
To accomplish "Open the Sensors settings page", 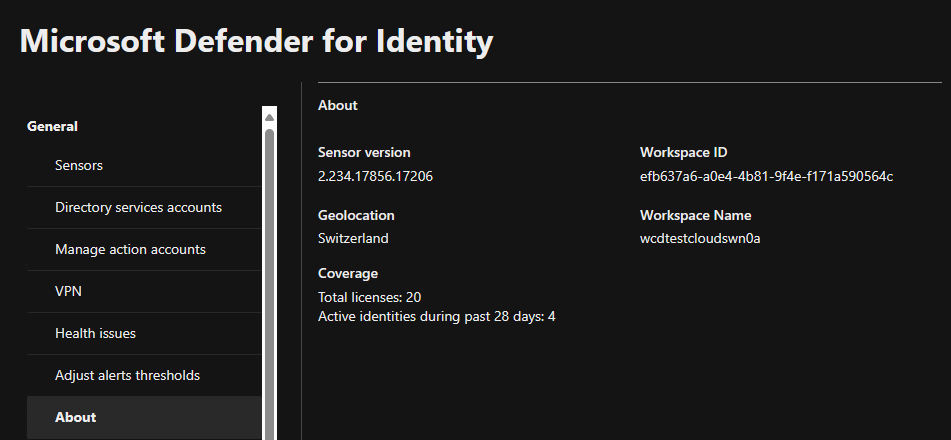I will click(144, 166).
